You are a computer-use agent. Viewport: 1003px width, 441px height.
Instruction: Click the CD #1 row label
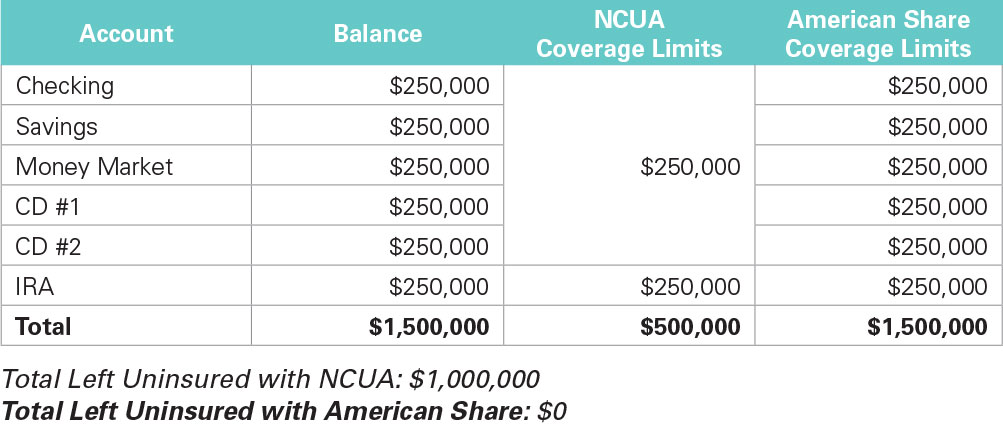click(47, 207)
